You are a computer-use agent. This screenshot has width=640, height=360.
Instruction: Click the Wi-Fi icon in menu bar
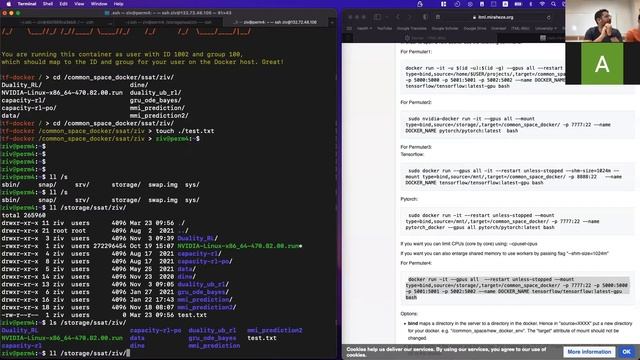pyautogui.click(x=542, y=4)
